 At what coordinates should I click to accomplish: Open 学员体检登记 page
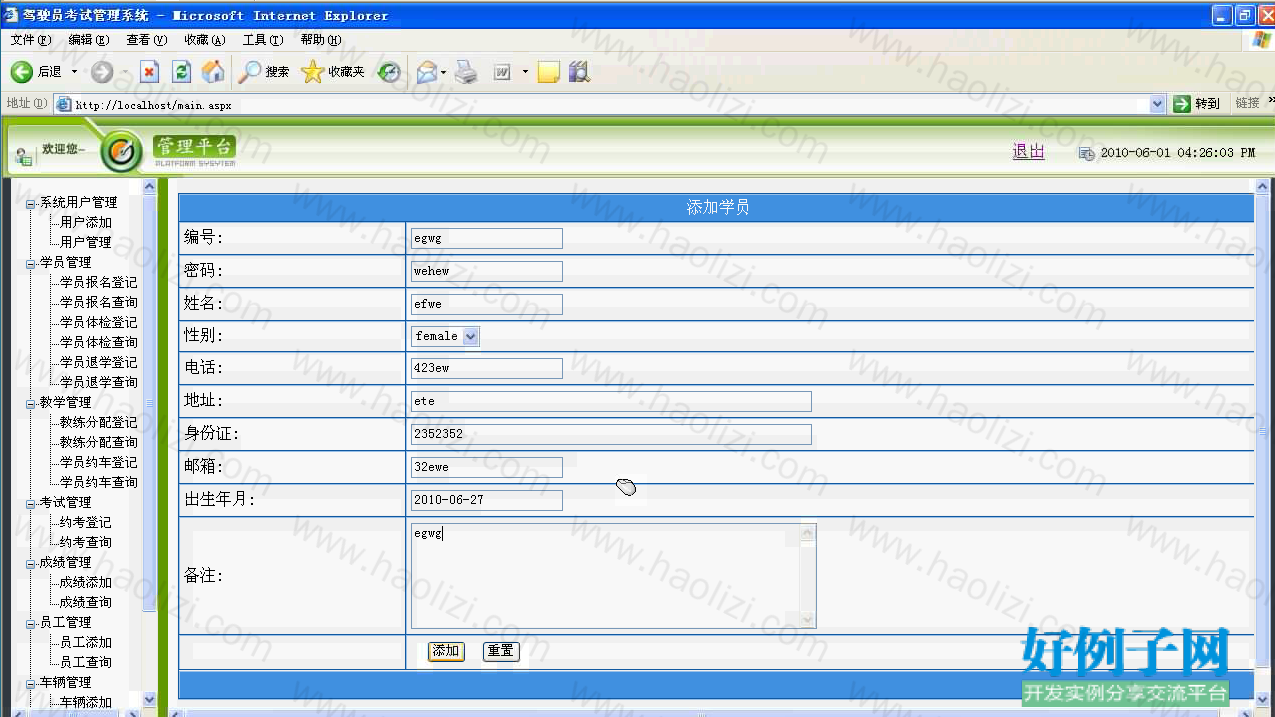point(99,322)
